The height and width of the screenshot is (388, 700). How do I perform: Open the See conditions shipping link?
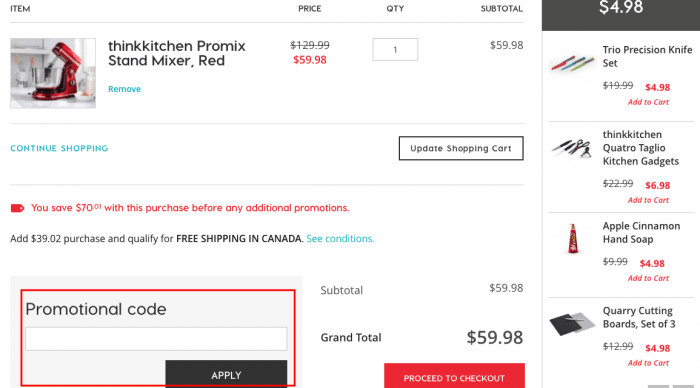(340, 238)
